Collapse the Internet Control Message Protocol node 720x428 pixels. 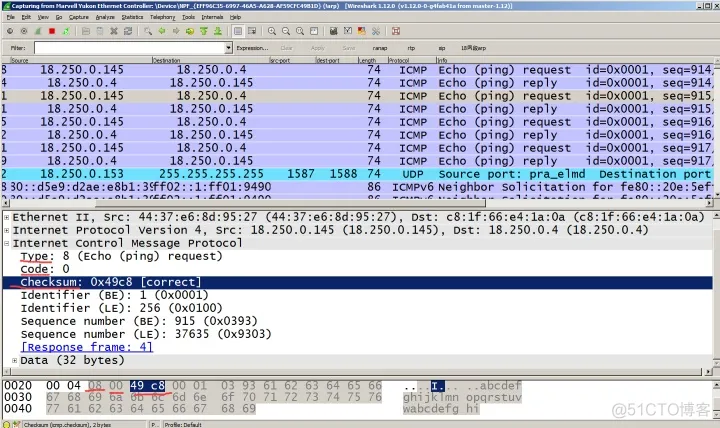tap(6, 243)
